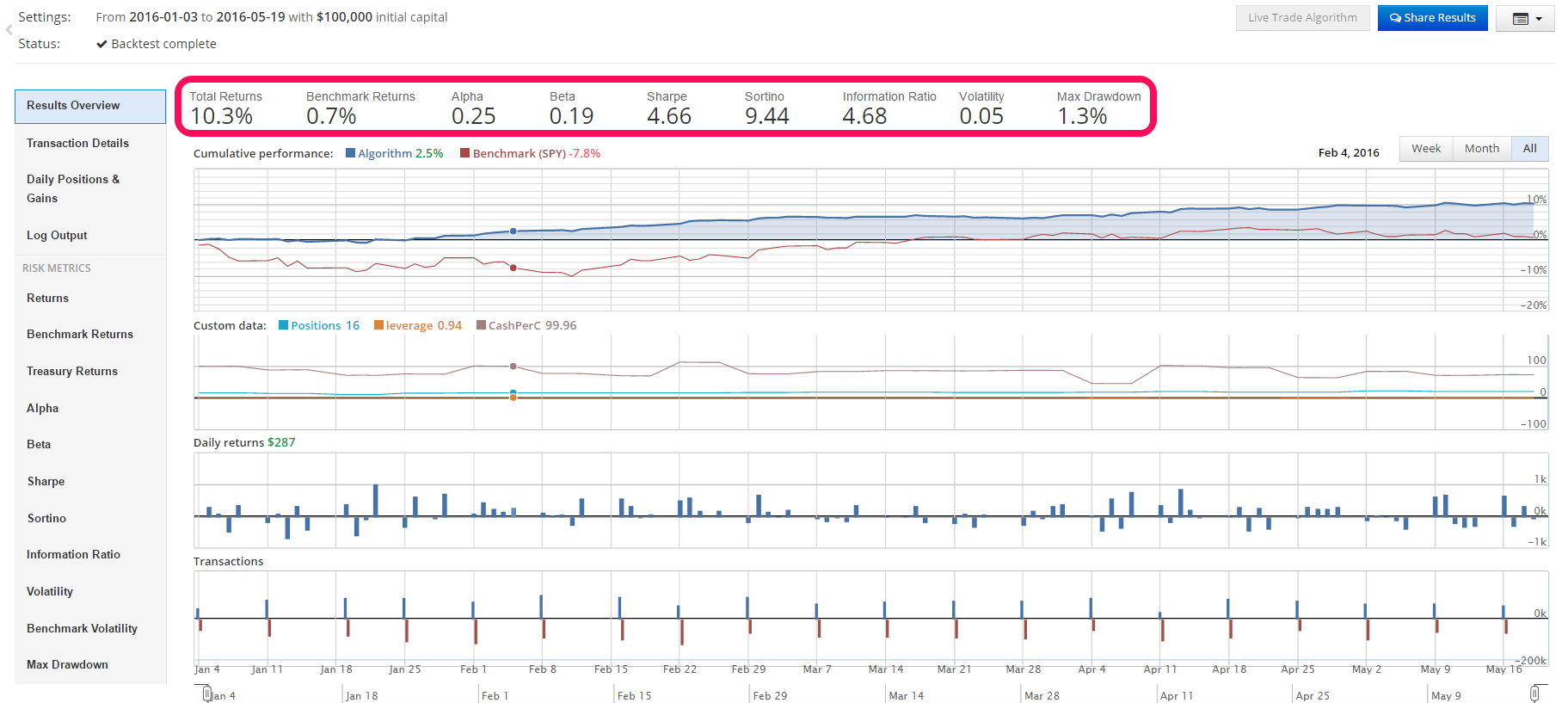Click the Volatility 0.05 value
The width and height of the screenshot is (1568, 703).
(981, 116)
